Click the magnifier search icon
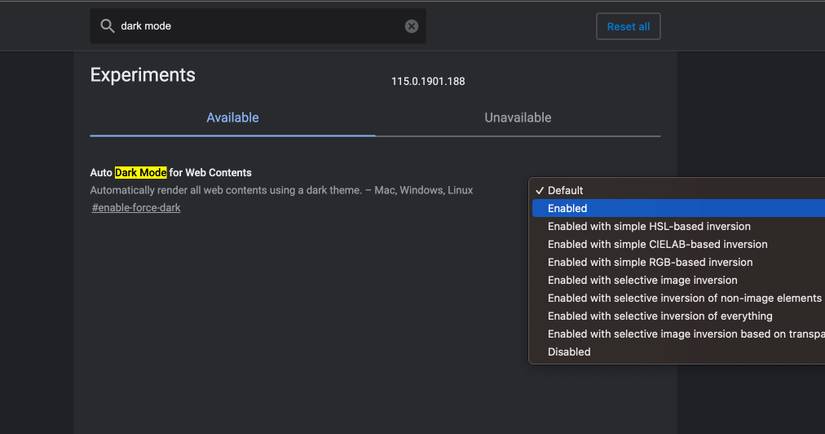Screen dimensions: 825x434 (x=107, y=26)
